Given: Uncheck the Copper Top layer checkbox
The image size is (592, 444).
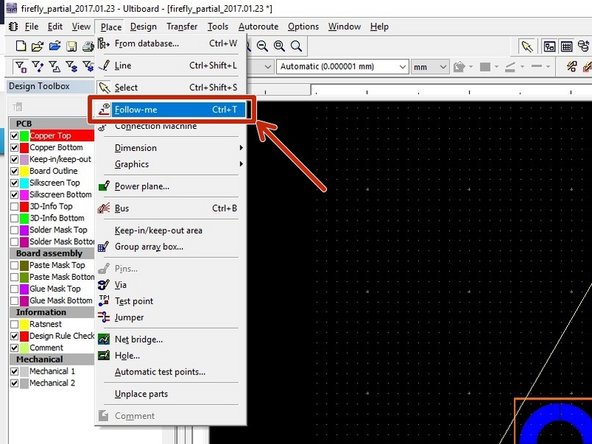Looking at the screenshot, I should [14, 136].
